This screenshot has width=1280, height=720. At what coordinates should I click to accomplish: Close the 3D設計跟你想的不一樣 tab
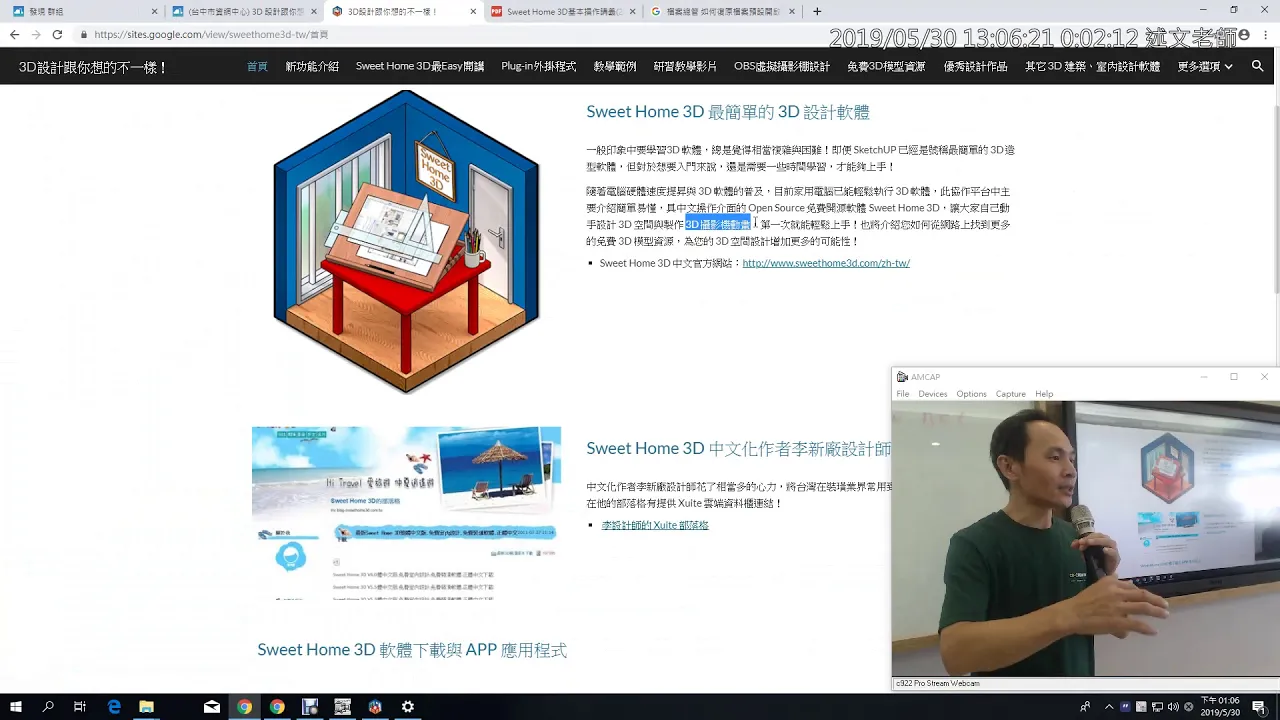(473, 12)
